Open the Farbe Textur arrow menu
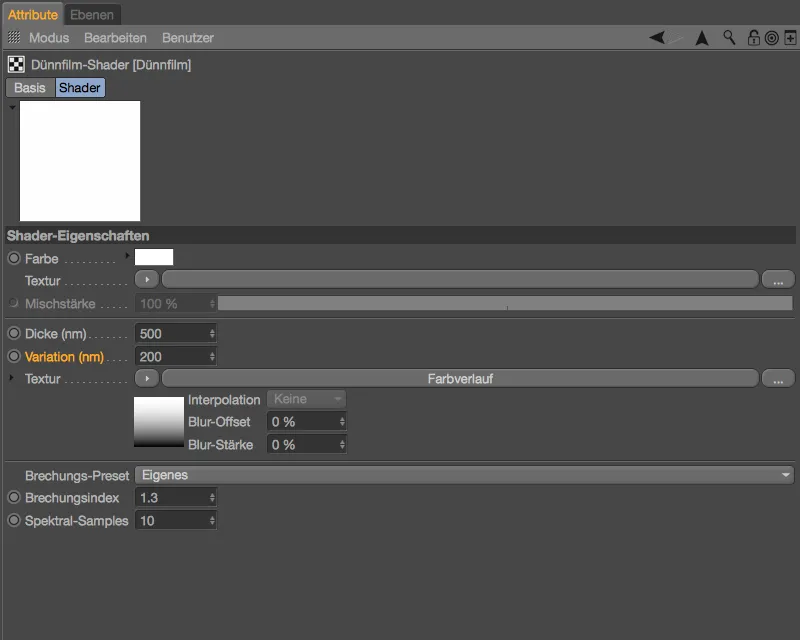Image resolution: width=800 pixels, height=640 pixels. (147, 280)
